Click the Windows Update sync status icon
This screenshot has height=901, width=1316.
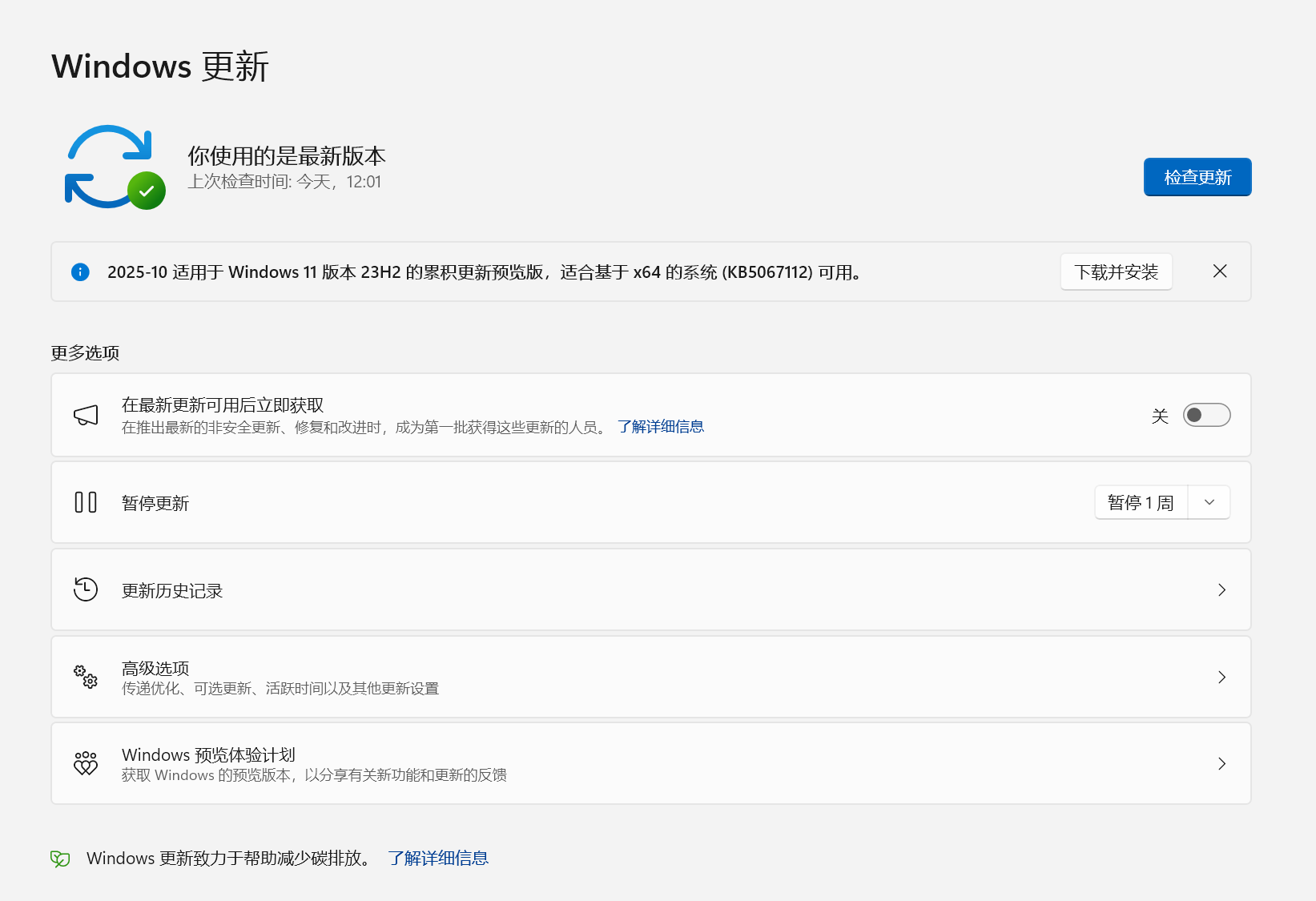point(115,167)
